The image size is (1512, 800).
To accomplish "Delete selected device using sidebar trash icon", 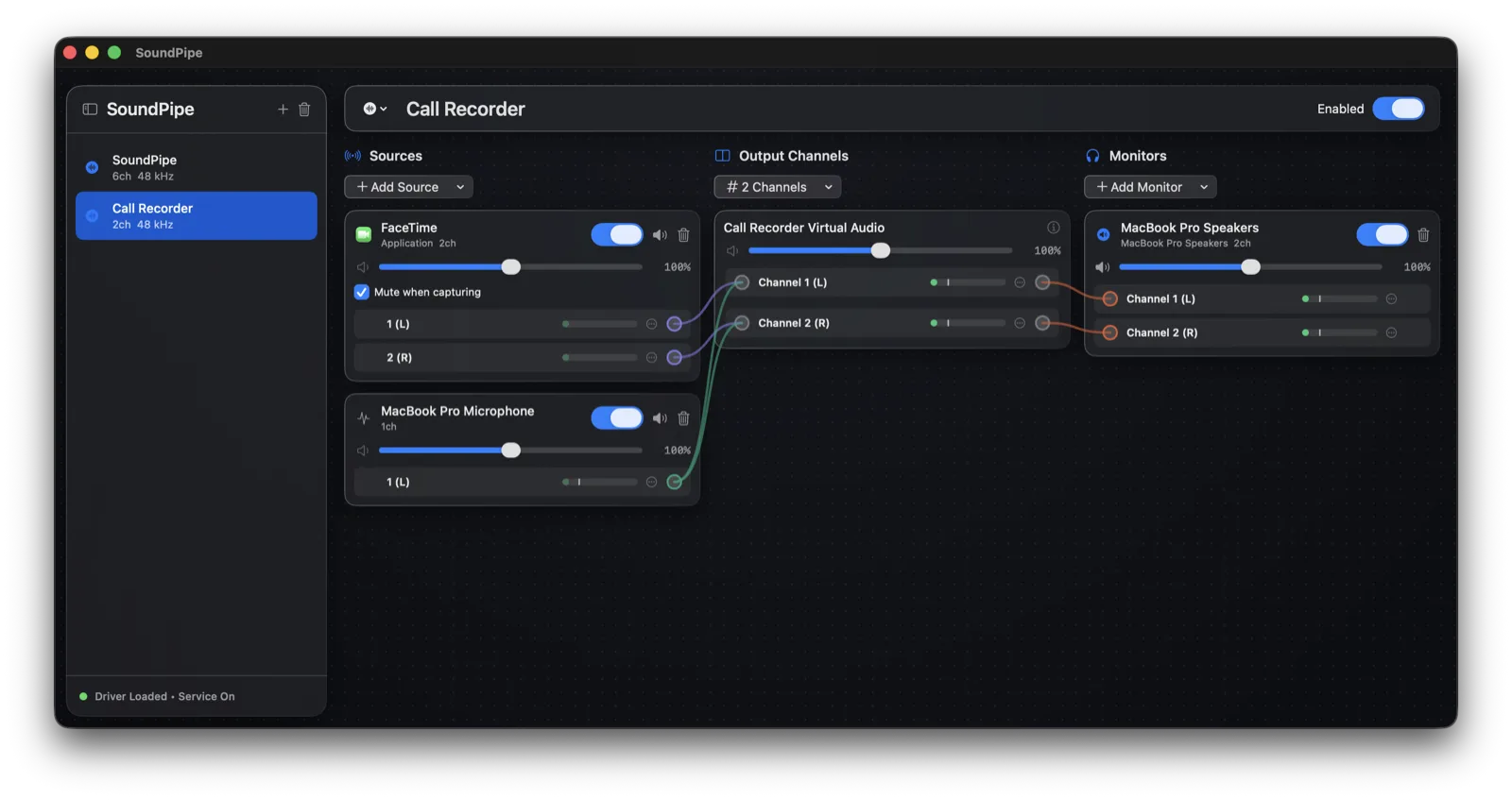I will click(x=304, y=110).
